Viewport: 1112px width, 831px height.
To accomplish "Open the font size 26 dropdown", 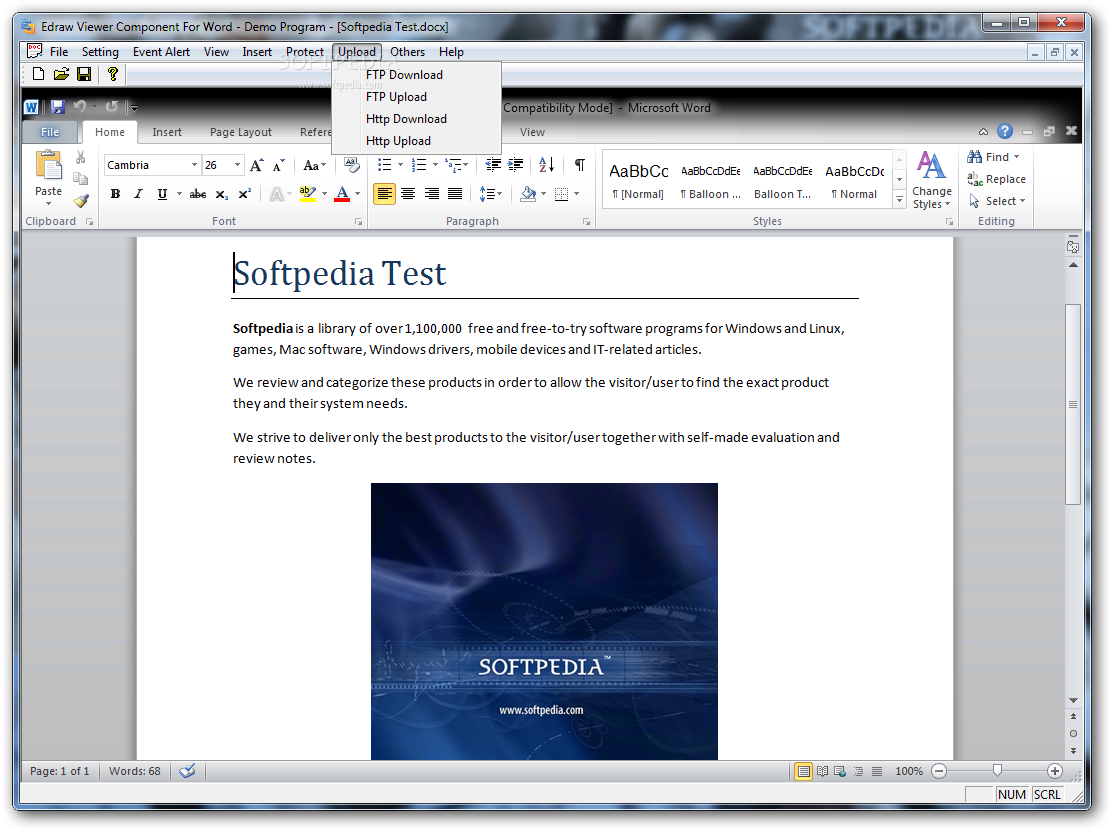I will coord(238,165).
